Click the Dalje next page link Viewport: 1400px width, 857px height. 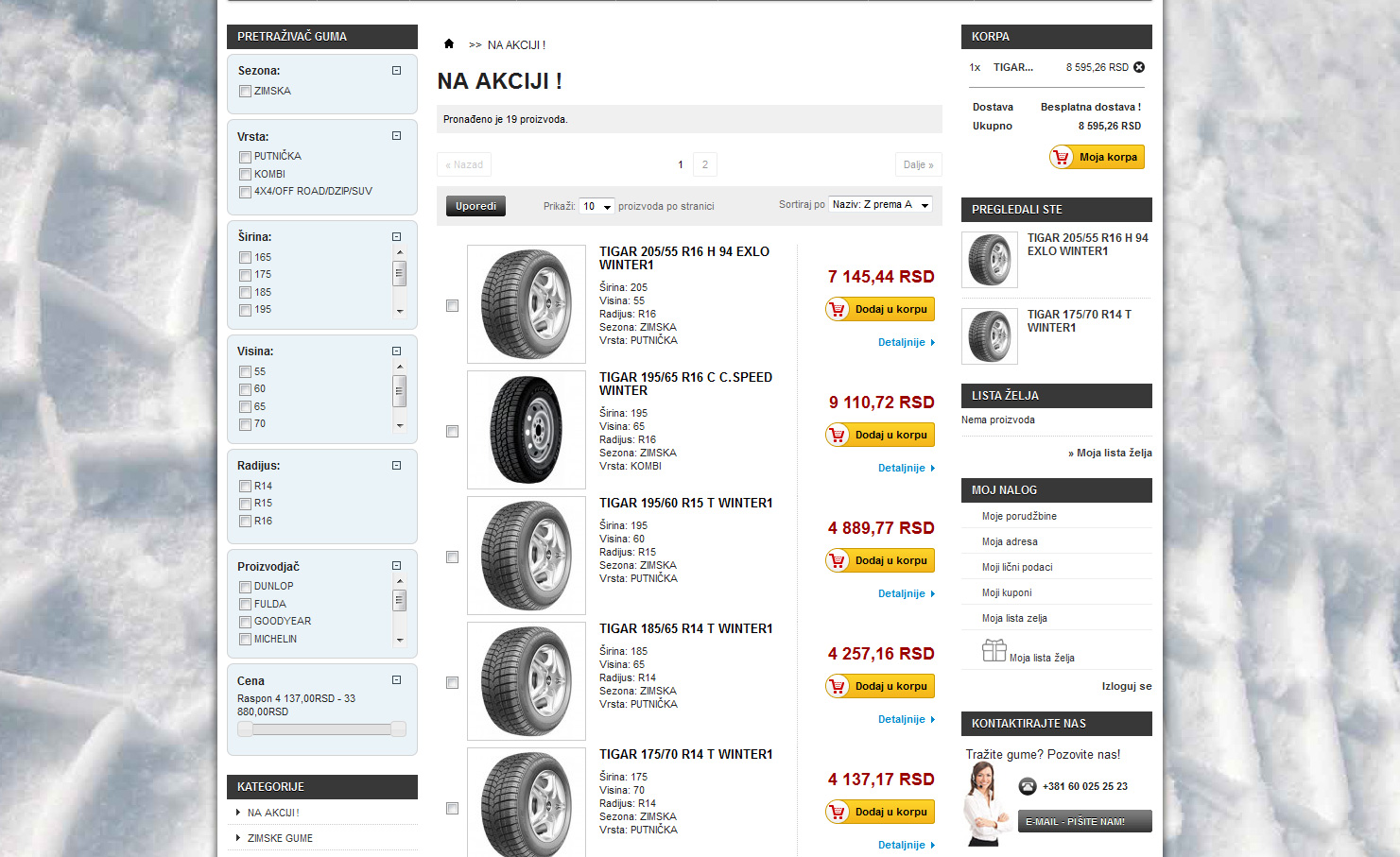coord(918,164)
